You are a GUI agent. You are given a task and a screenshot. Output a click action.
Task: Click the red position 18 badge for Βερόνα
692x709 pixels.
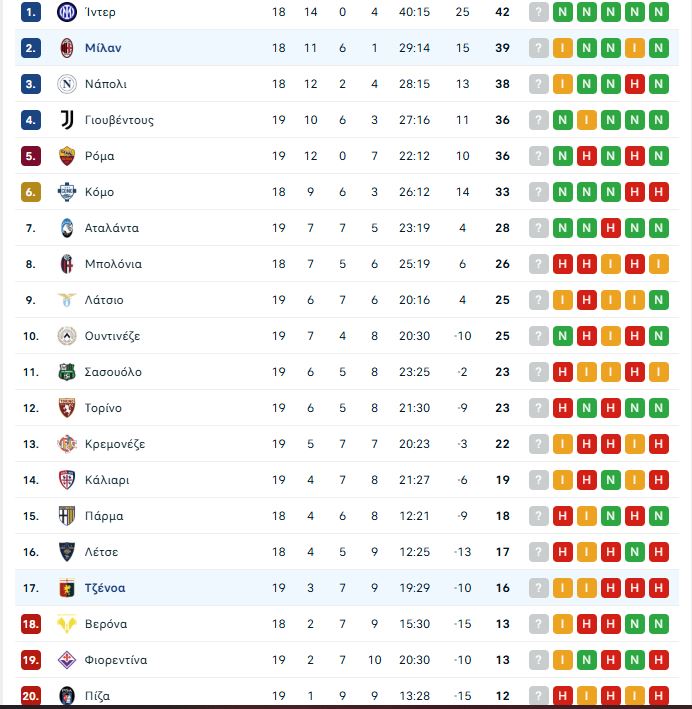31,624
